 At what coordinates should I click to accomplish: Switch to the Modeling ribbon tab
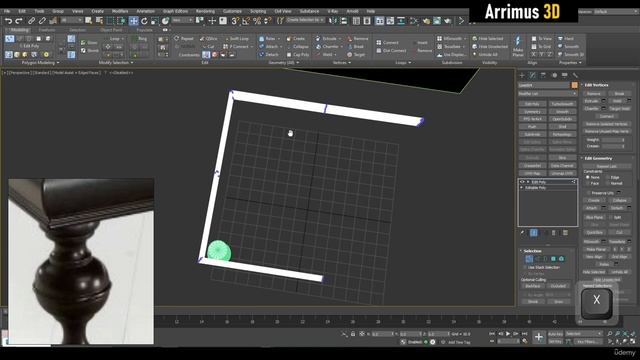[19, 30]
